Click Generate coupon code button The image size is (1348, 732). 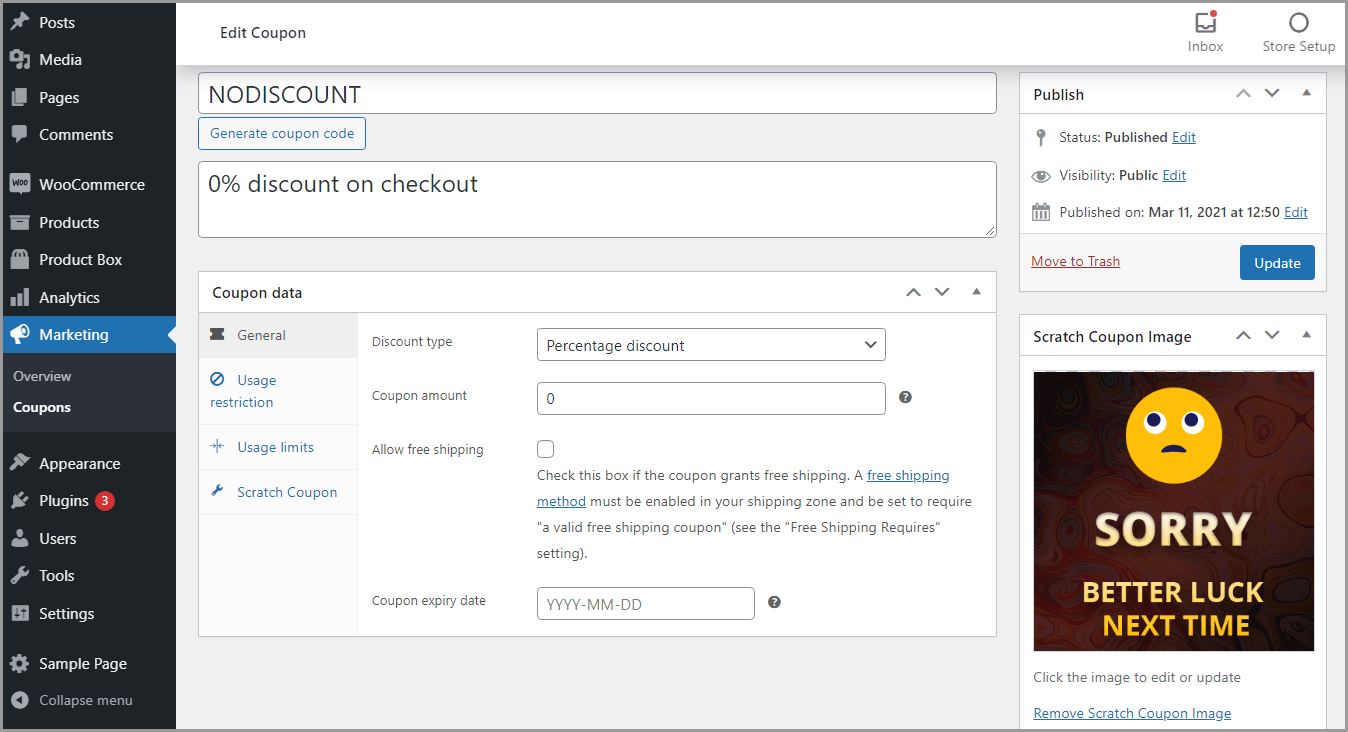tap(282, 133)
